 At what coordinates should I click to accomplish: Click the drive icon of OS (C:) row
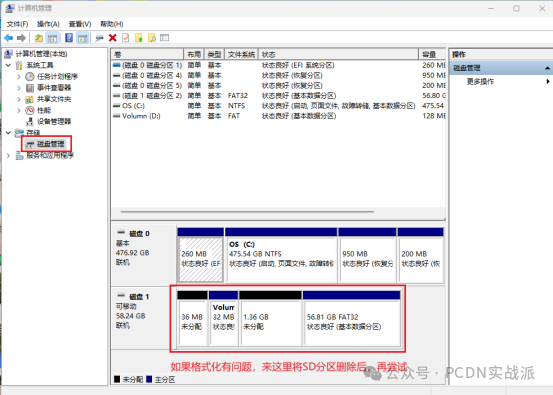116,106
